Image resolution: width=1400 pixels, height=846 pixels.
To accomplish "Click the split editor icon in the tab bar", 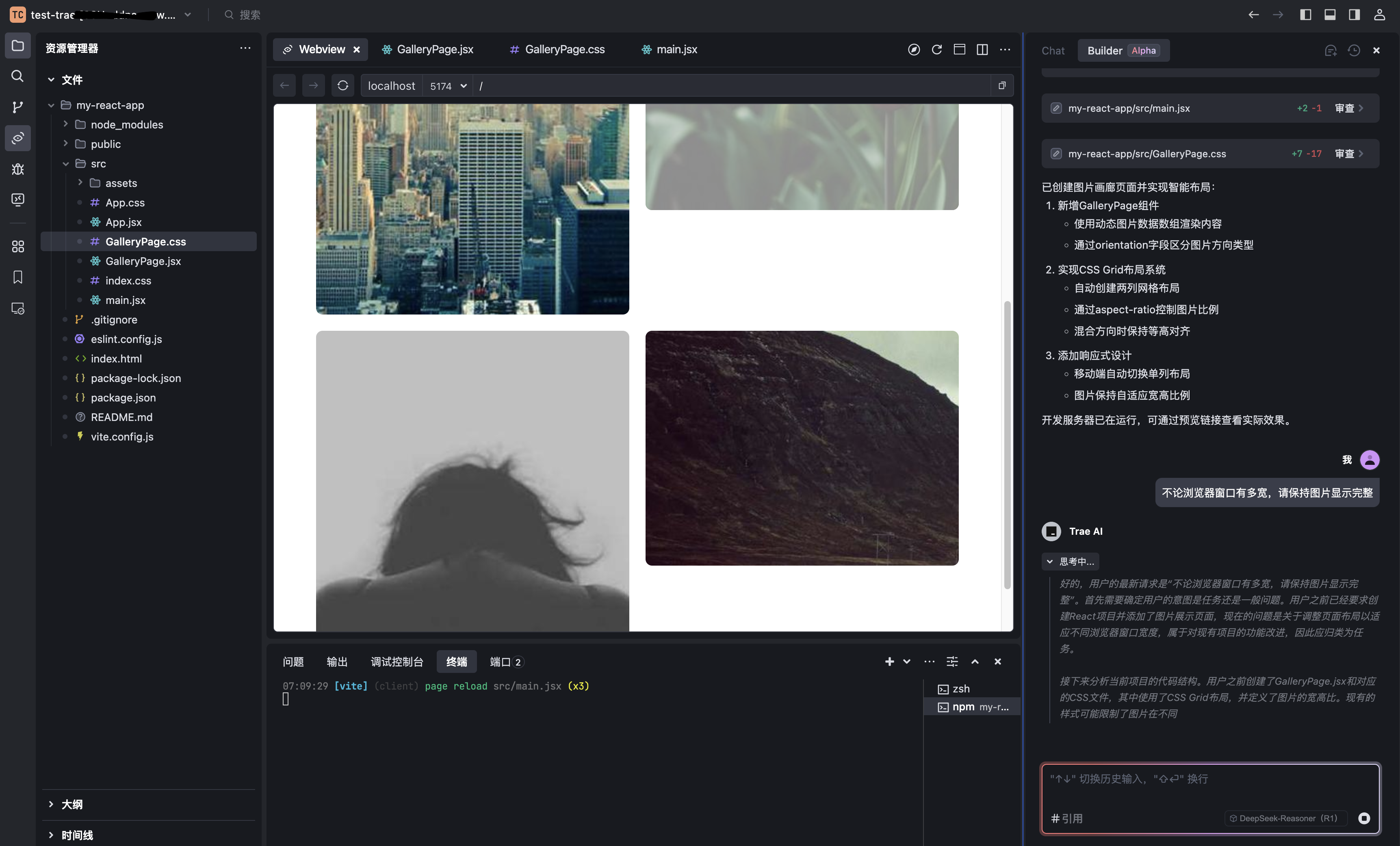I will click(x=982, y=50).
